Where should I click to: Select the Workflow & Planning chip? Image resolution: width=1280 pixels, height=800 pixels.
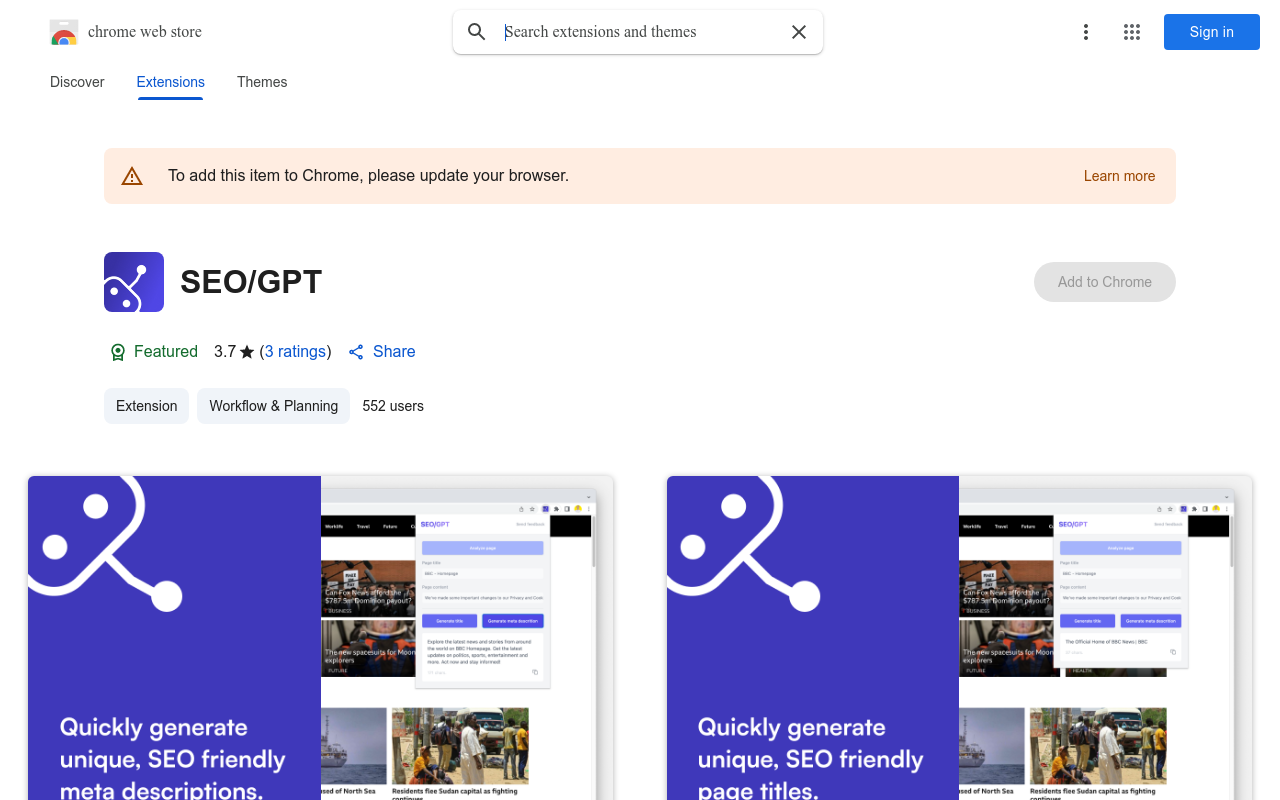tap(273, 406)
